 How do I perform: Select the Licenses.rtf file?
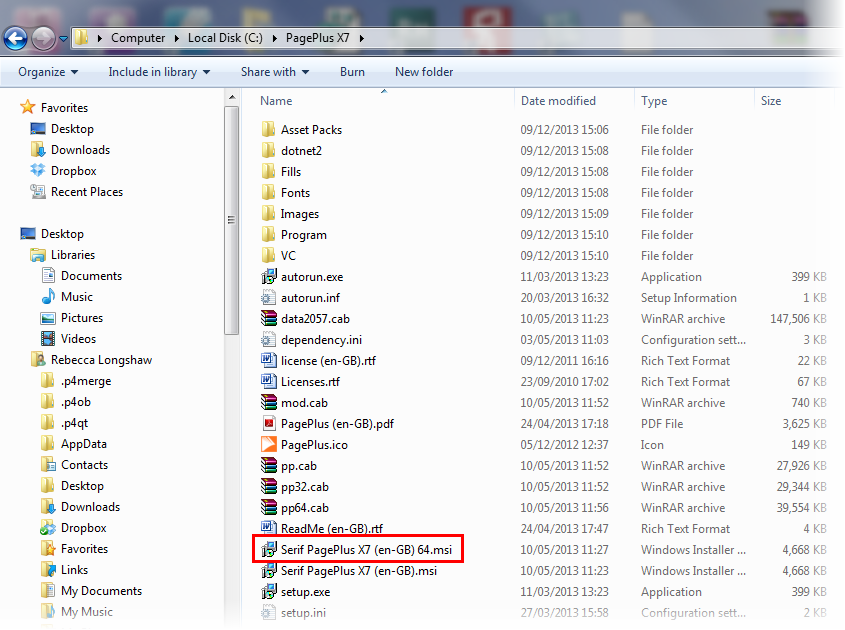(x=310, y=382)
